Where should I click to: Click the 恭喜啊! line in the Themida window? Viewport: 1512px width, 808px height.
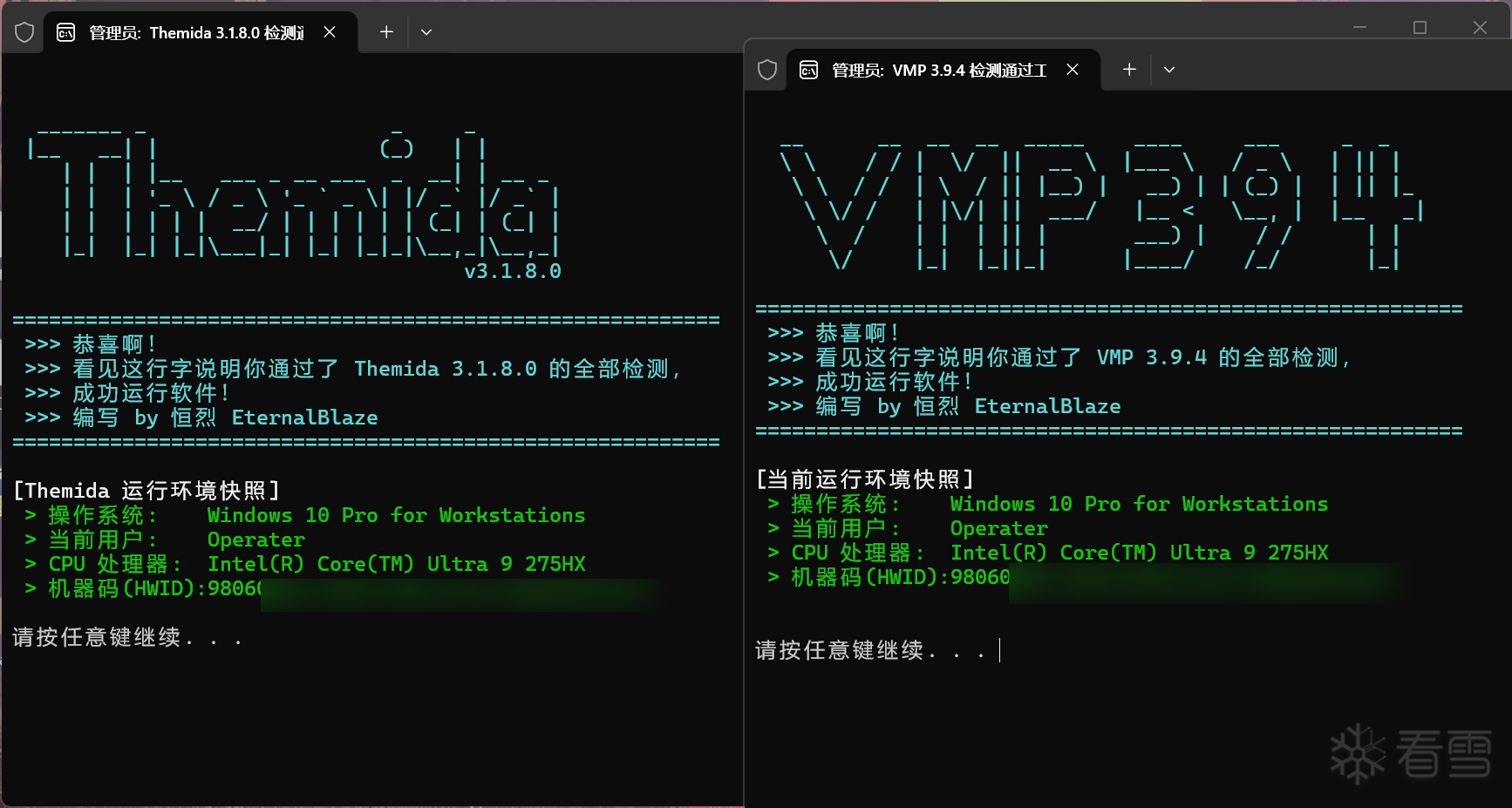(91, 344)
